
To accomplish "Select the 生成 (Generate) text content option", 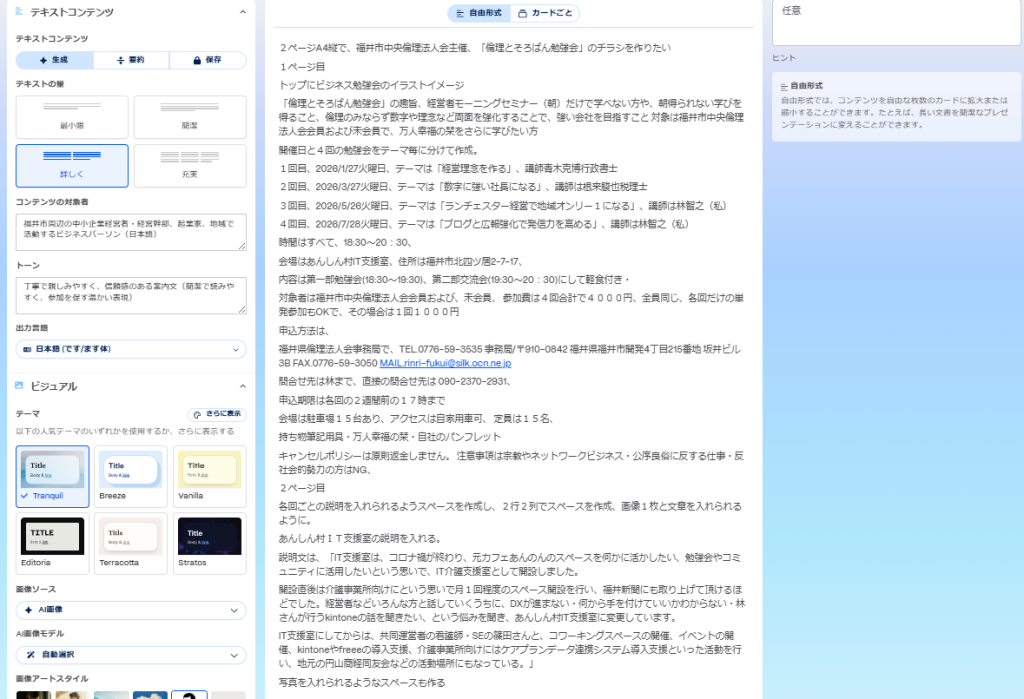I will point(54,60).
